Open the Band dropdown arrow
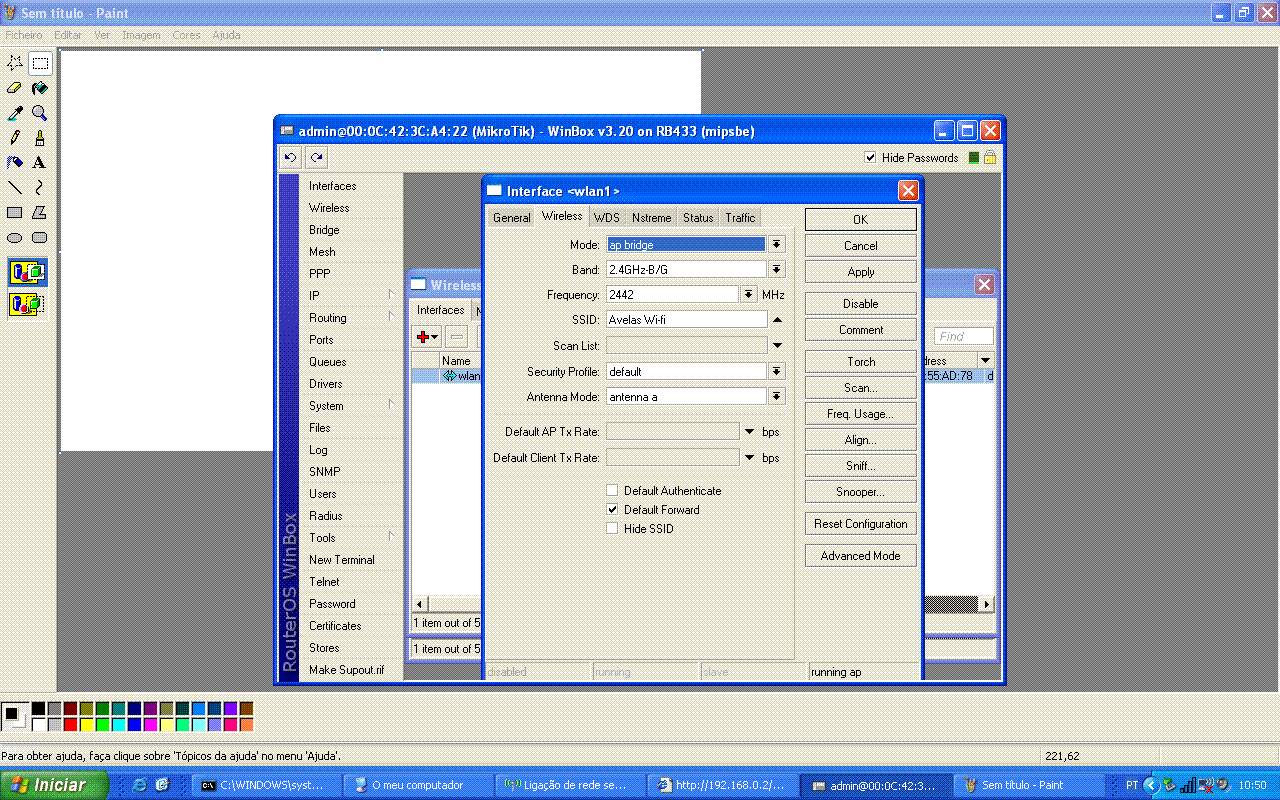This screenshot has width=1280, height=800. click(777, 270)
